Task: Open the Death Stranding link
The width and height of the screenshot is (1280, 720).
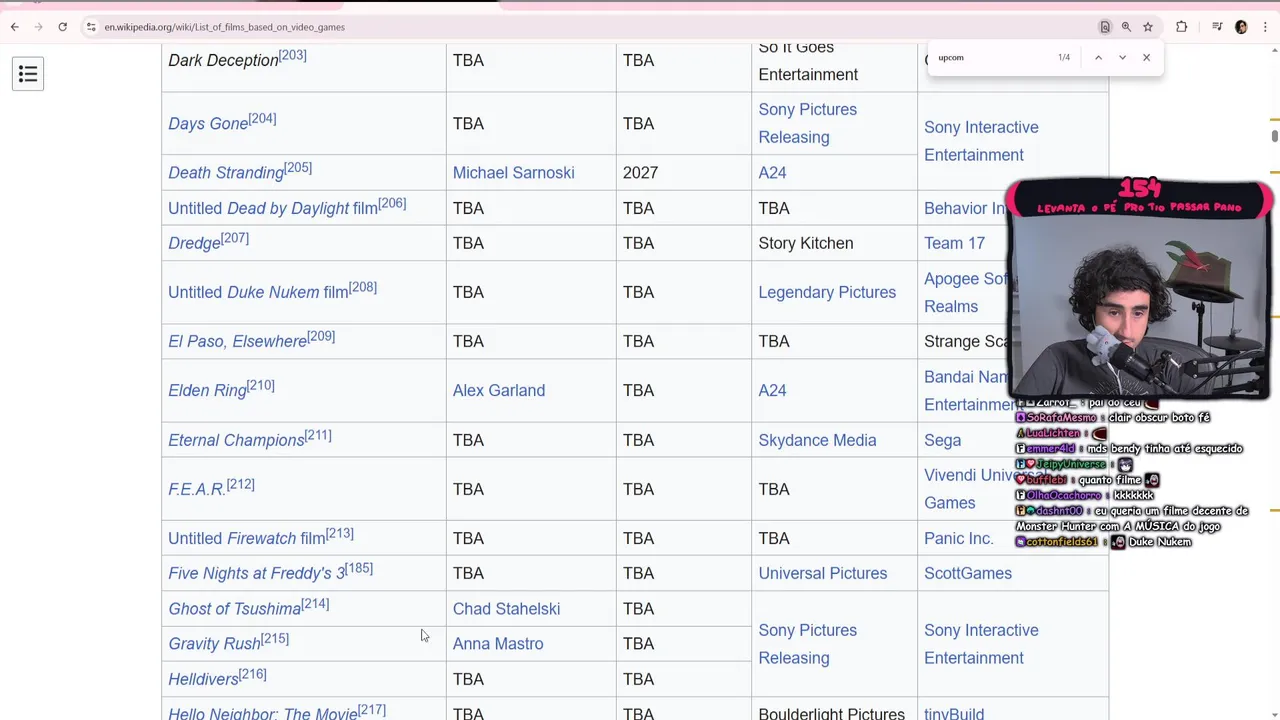Action: click(x=226, y=173)
